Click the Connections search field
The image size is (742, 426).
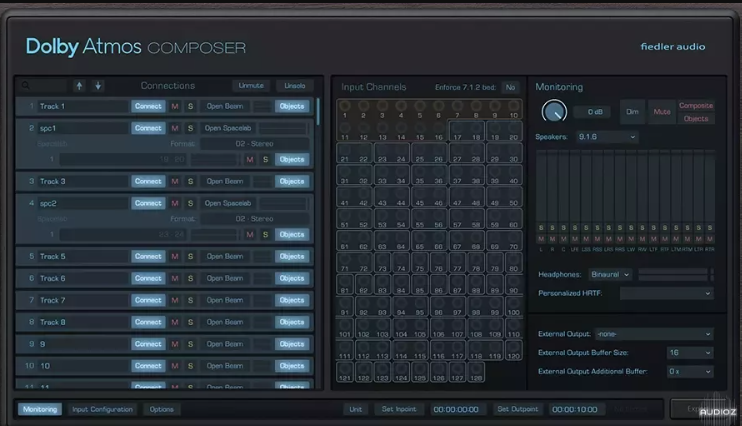point(44,86)
